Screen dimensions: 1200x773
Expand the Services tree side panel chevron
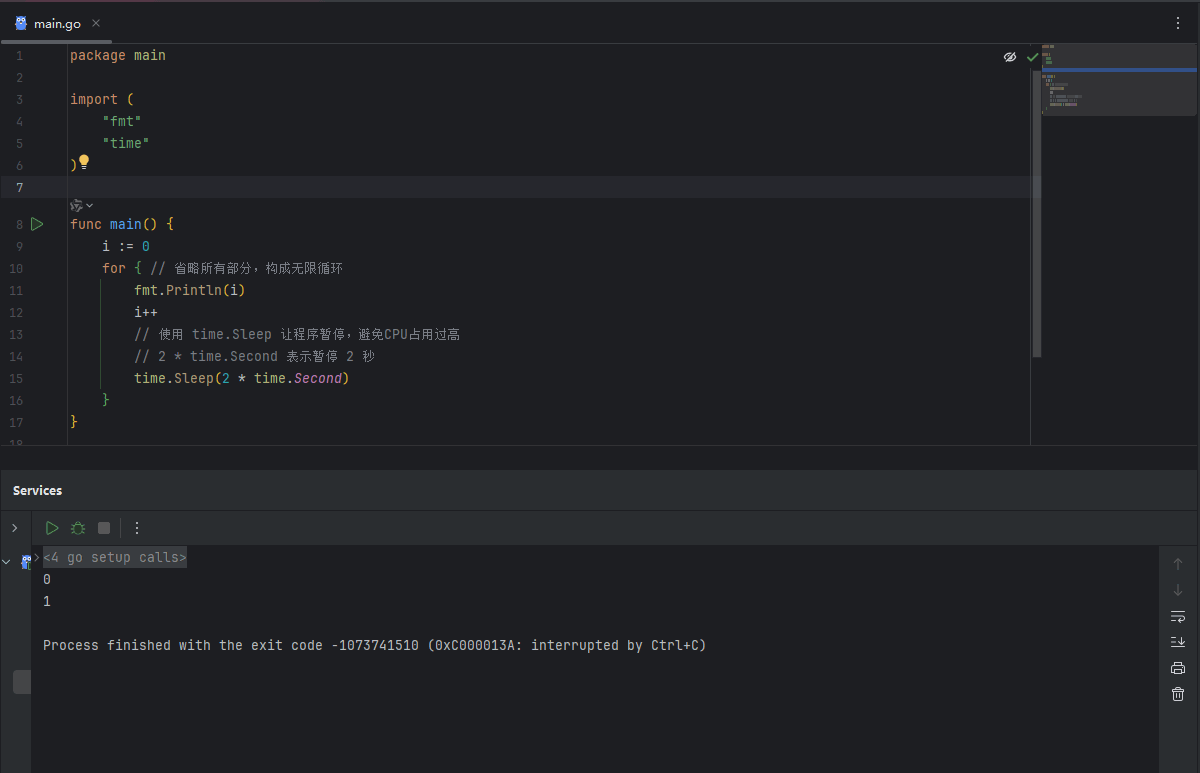[14, 528]
